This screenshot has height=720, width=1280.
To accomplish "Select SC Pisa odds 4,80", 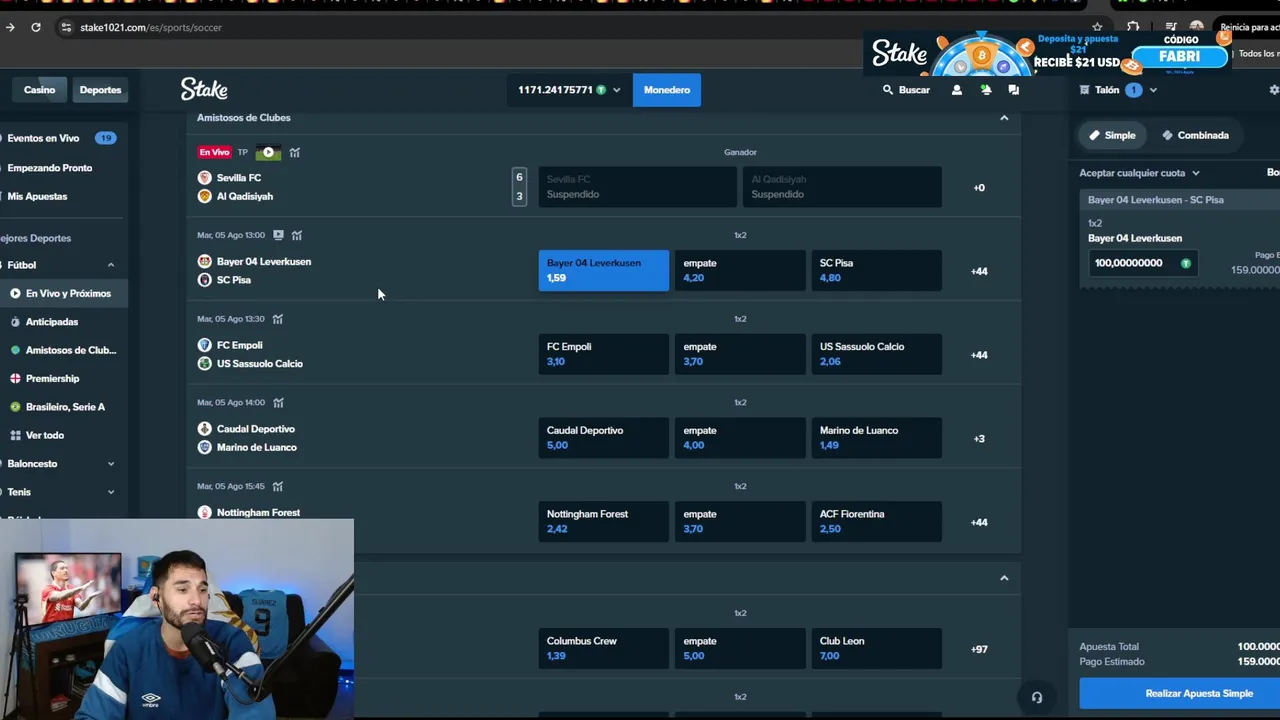I will pos(876,270).
